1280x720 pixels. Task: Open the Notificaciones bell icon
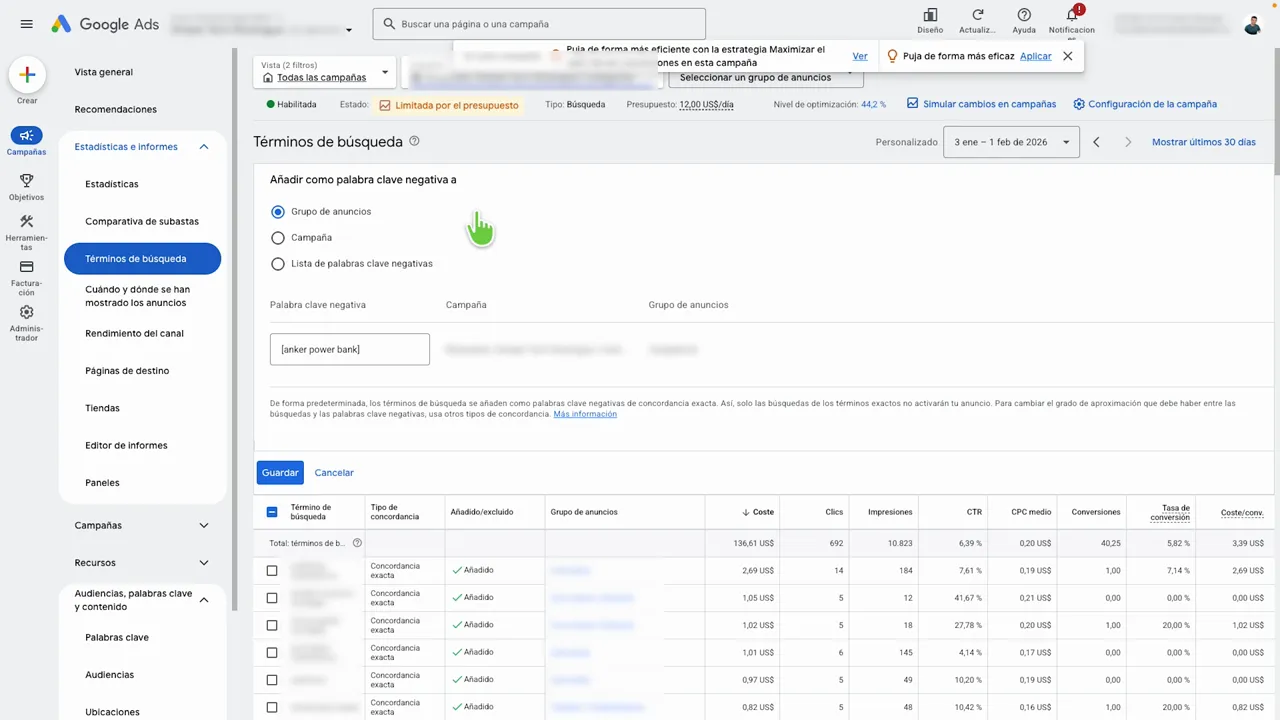coord(1072,15)
